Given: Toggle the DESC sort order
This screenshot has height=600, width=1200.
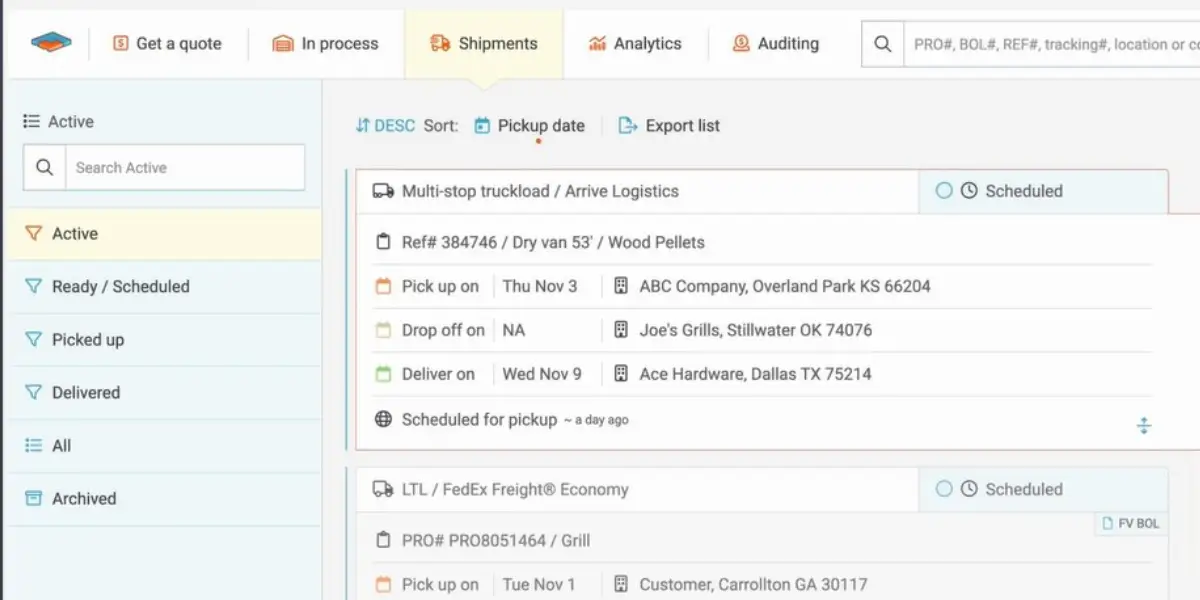Looking at the screenshot, I should pos(385,126).
